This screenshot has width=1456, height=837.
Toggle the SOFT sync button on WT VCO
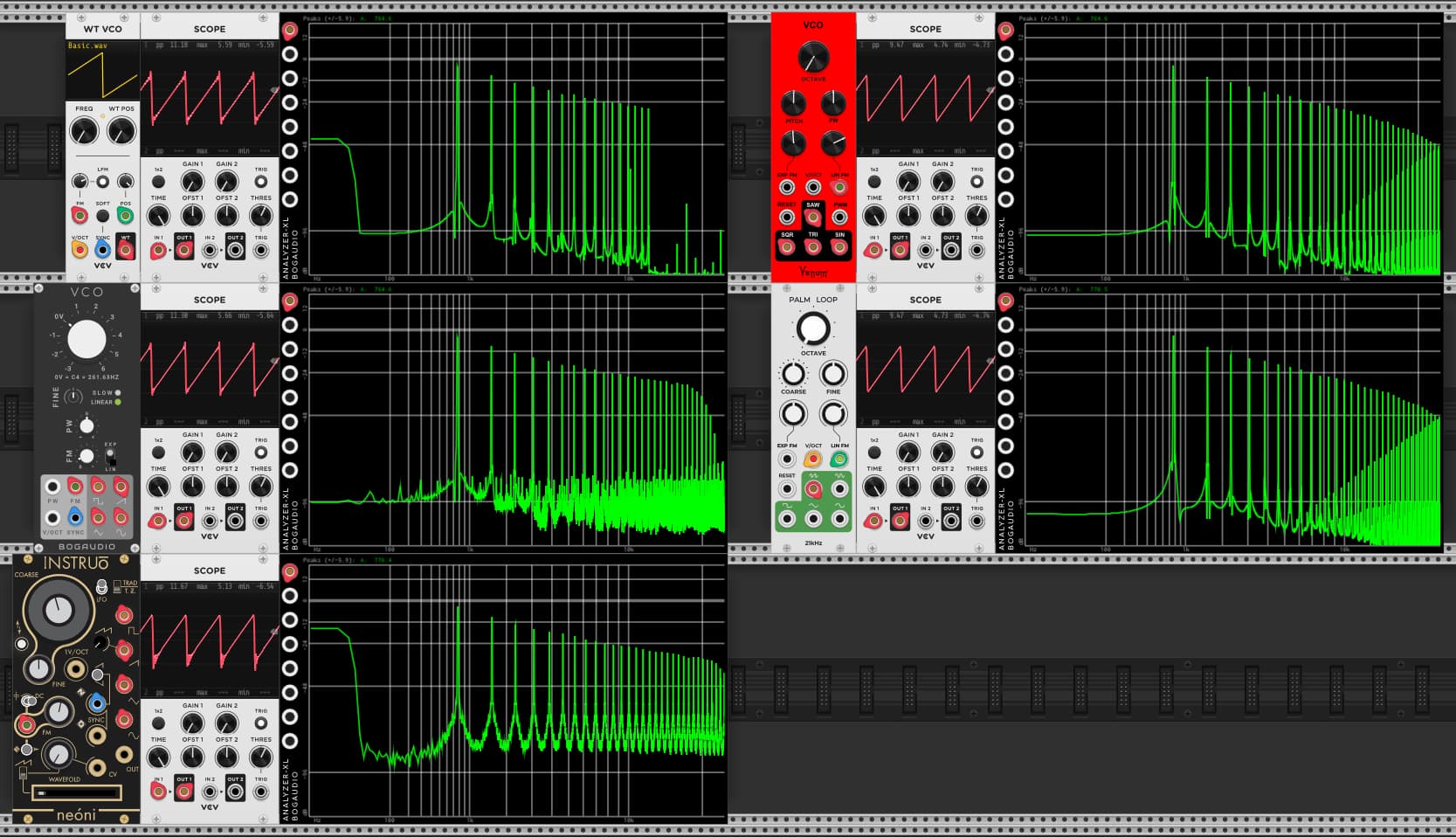[x=102, y=216]
